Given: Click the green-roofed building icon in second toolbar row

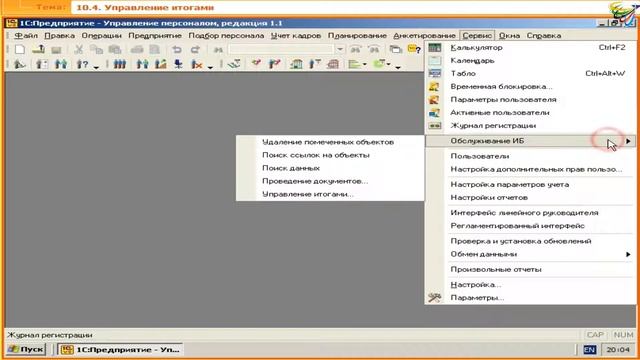Looking at the screenshot, I should pyautogui.click(x=296, y=64).
